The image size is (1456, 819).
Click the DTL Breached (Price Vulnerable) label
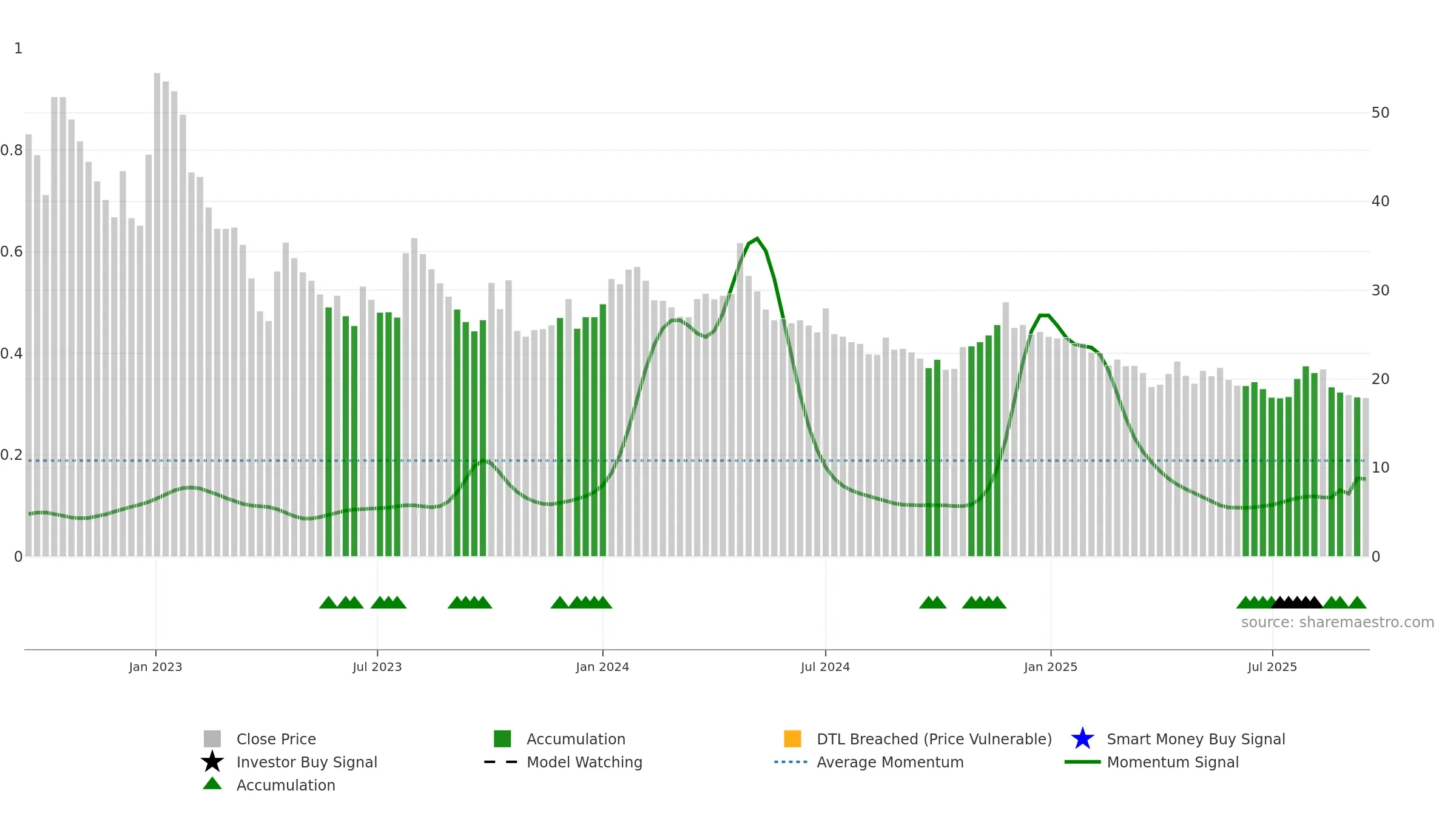[x=934, y=739]
